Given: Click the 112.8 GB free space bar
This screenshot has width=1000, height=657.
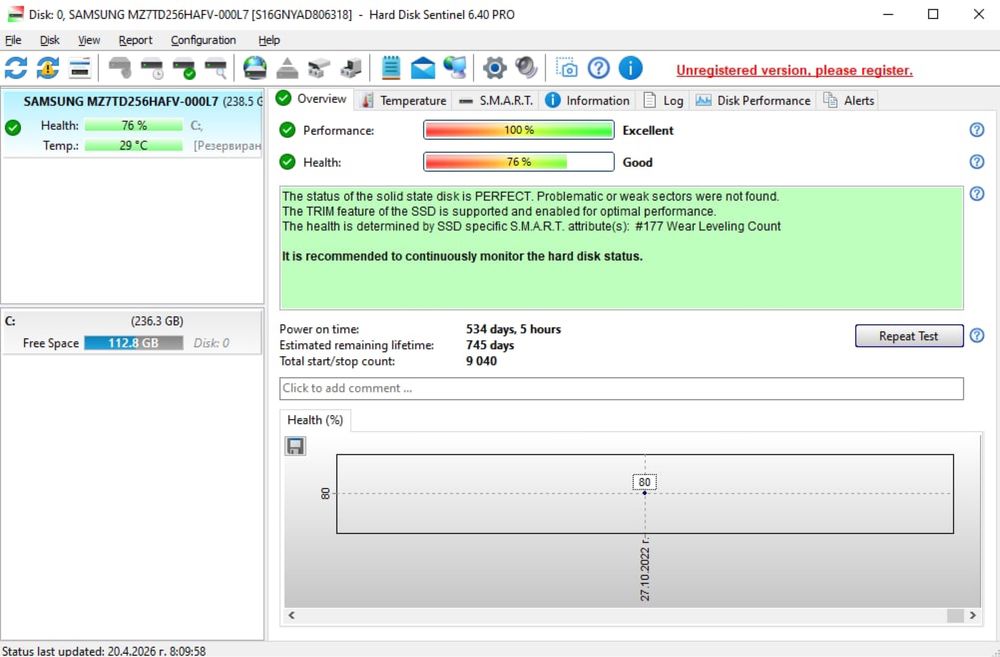Looking at the screenshot, I should [133, 343].
